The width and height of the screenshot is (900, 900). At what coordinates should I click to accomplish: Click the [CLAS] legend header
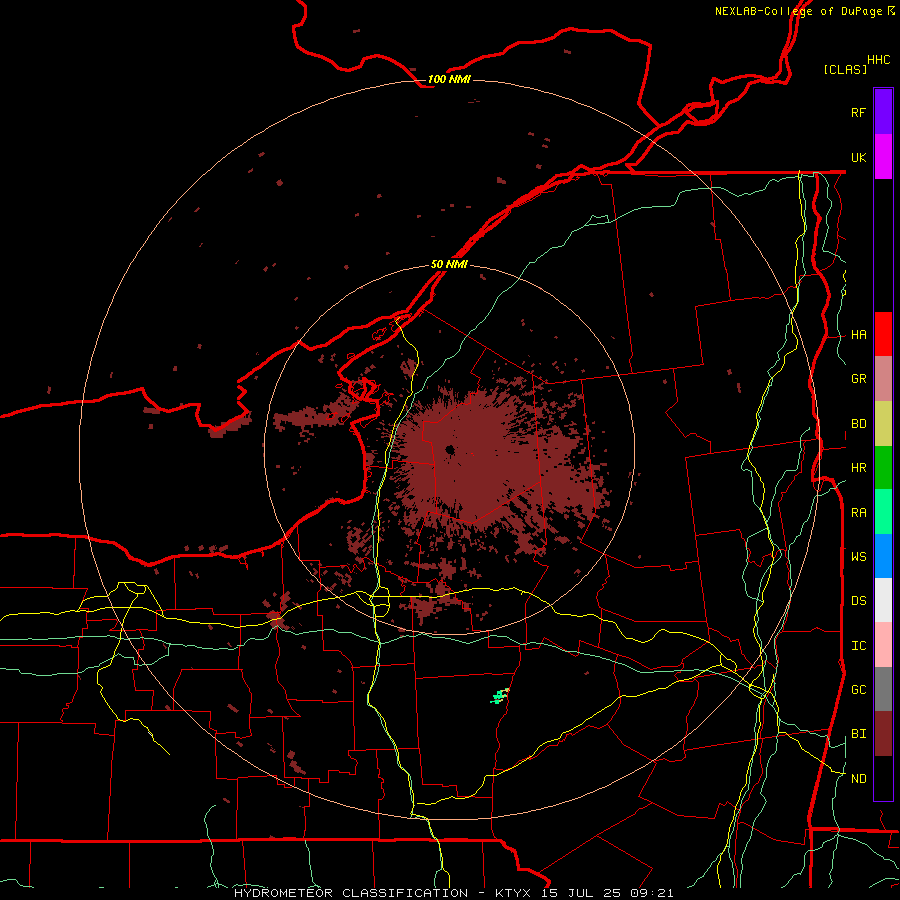pyautogui.click(x=845, y=69)
